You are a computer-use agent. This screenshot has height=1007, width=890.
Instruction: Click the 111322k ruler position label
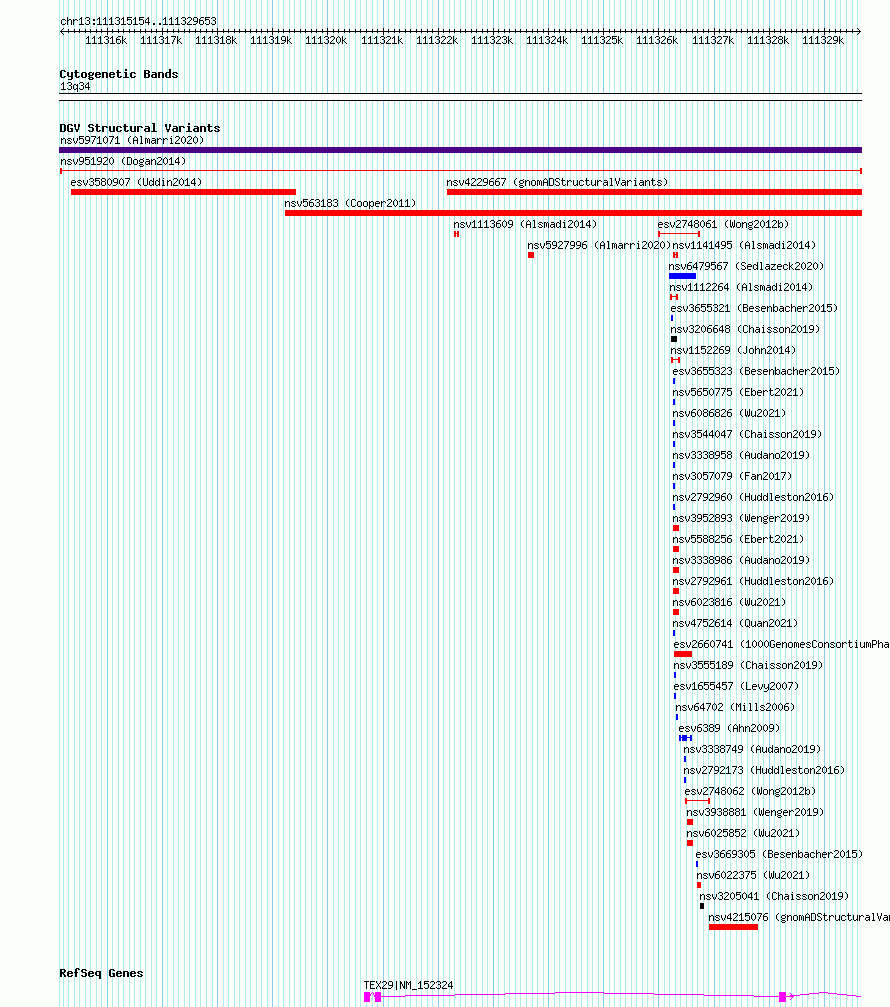point(437,40)
